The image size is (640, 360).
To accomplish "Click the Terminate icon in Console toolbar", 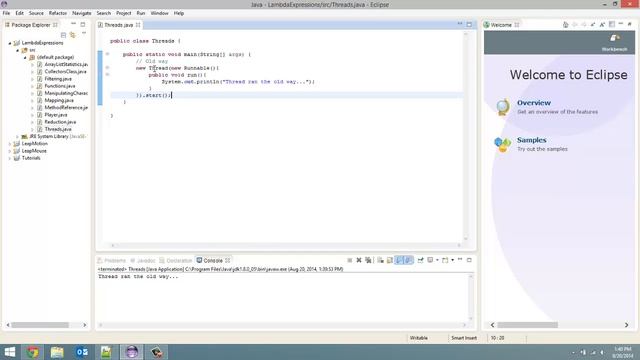I will 350,260.
